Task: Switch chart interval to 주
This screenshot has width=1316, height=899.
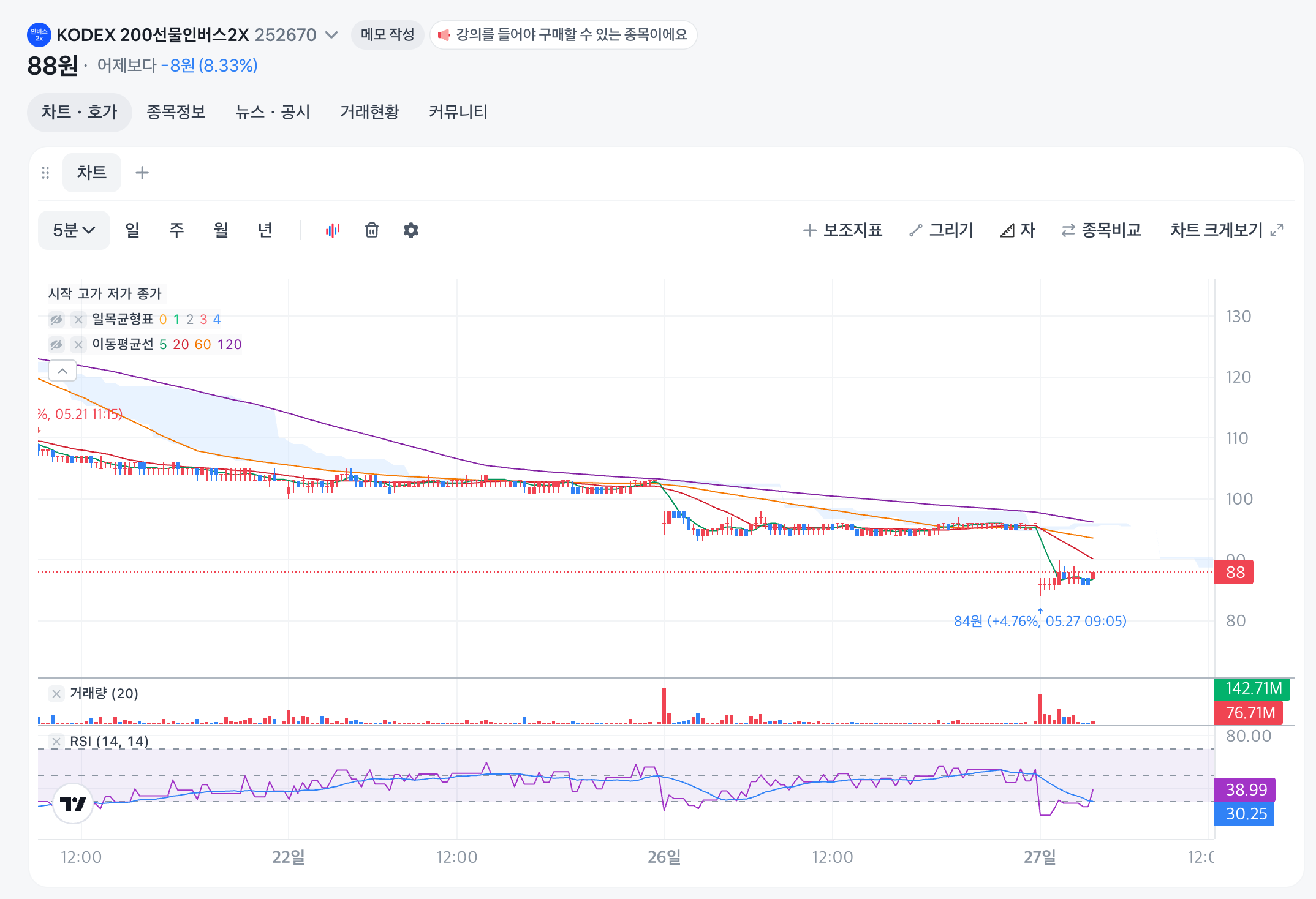Action: pos(176,230)
